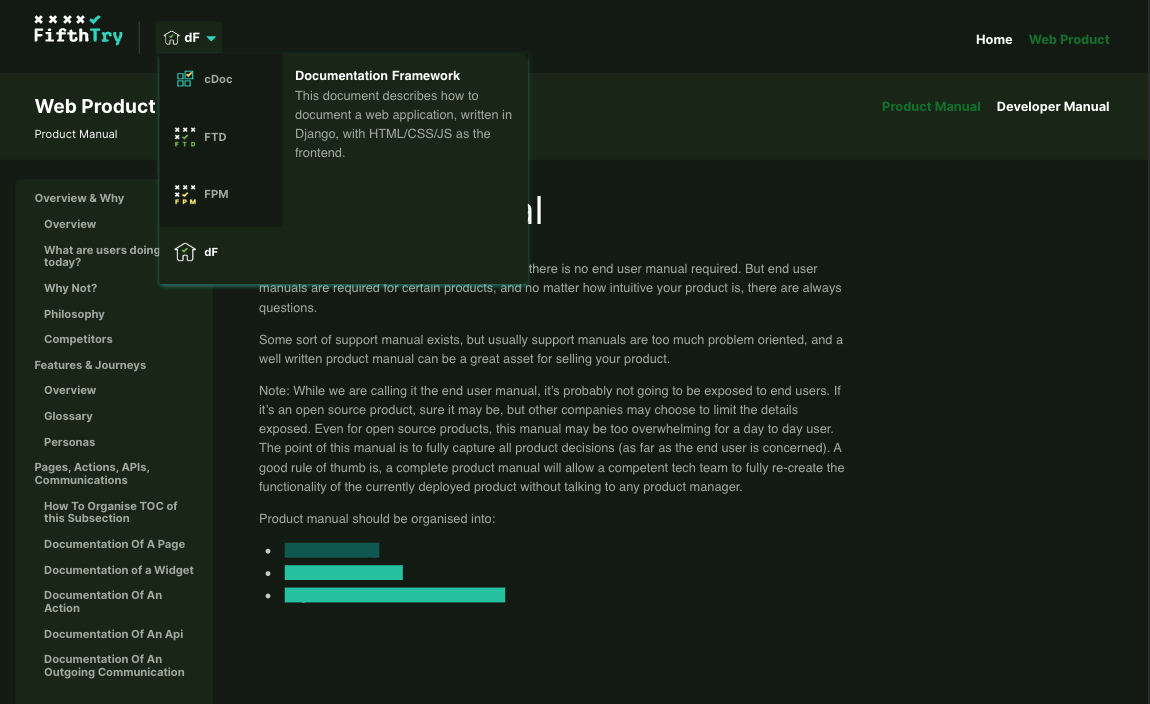The height and width of the screenshot is (704, 1150).
Task: Open the Glossary page
Action: [68, 416]
